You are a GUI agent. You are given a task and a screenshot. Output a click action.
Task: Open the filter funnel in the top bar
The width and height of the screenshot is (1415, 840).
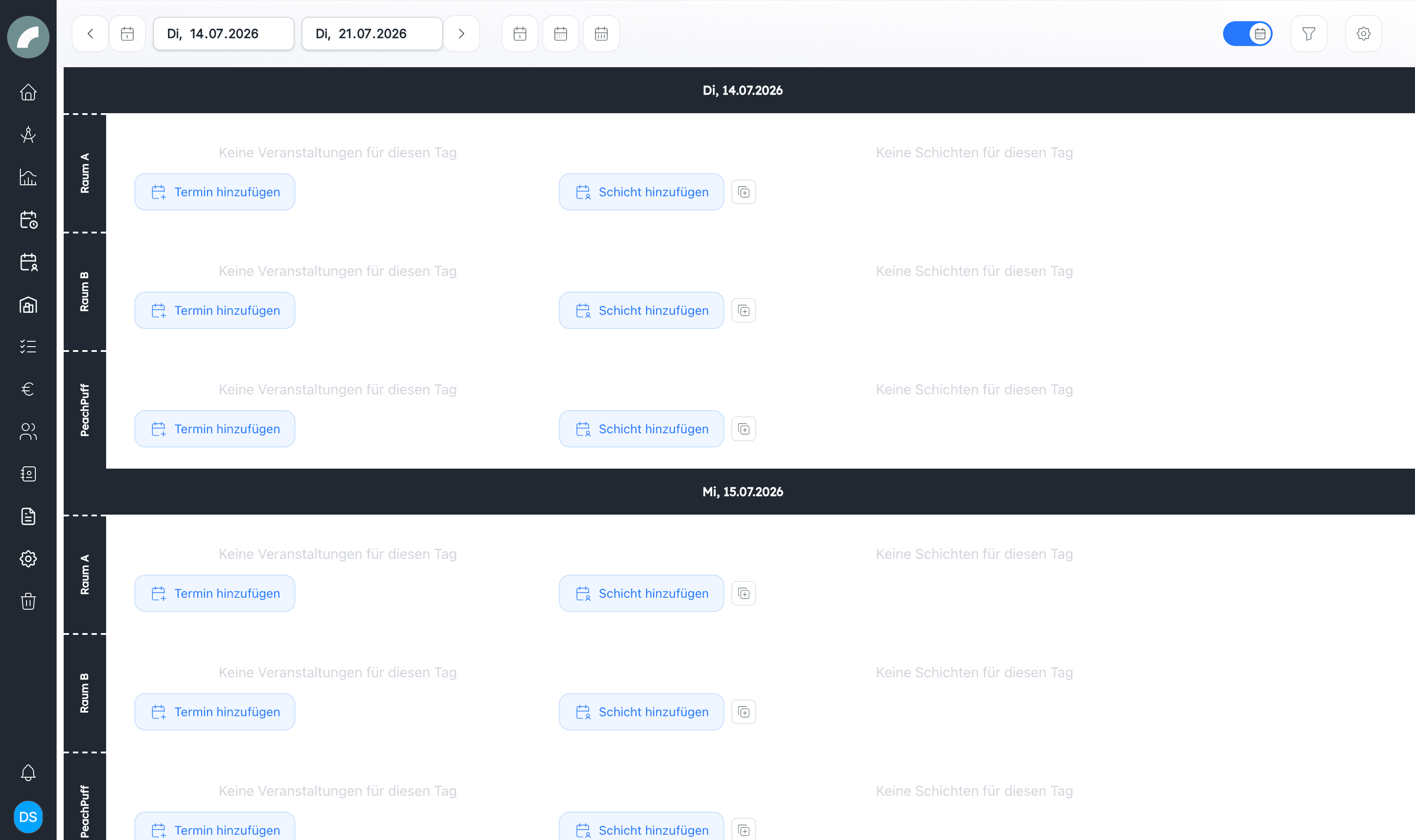1308,34
